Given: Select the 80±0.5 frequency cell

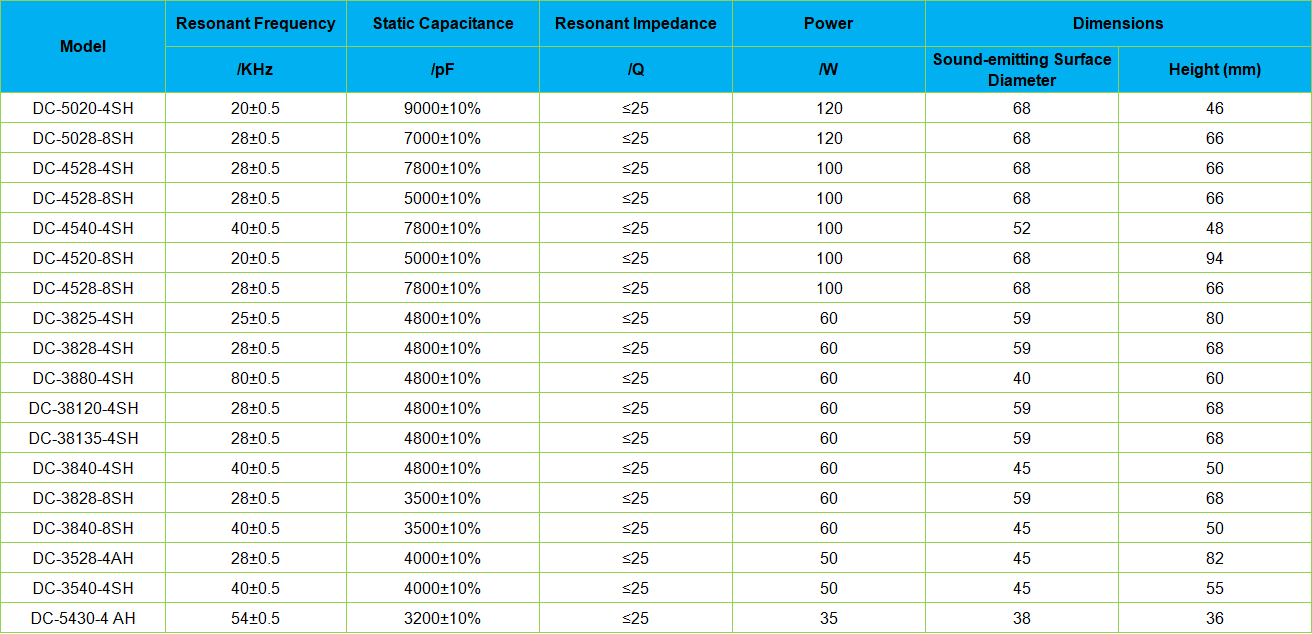Looking at the screenshot, I should point(255,378).
